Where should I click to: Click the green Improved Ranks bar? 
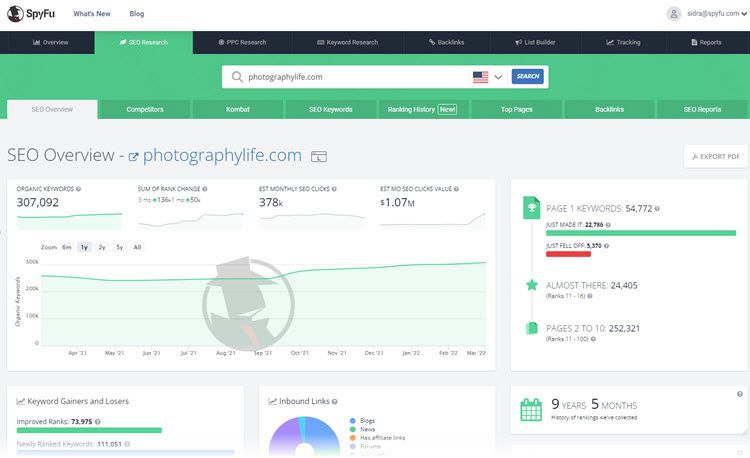[89, 430]
